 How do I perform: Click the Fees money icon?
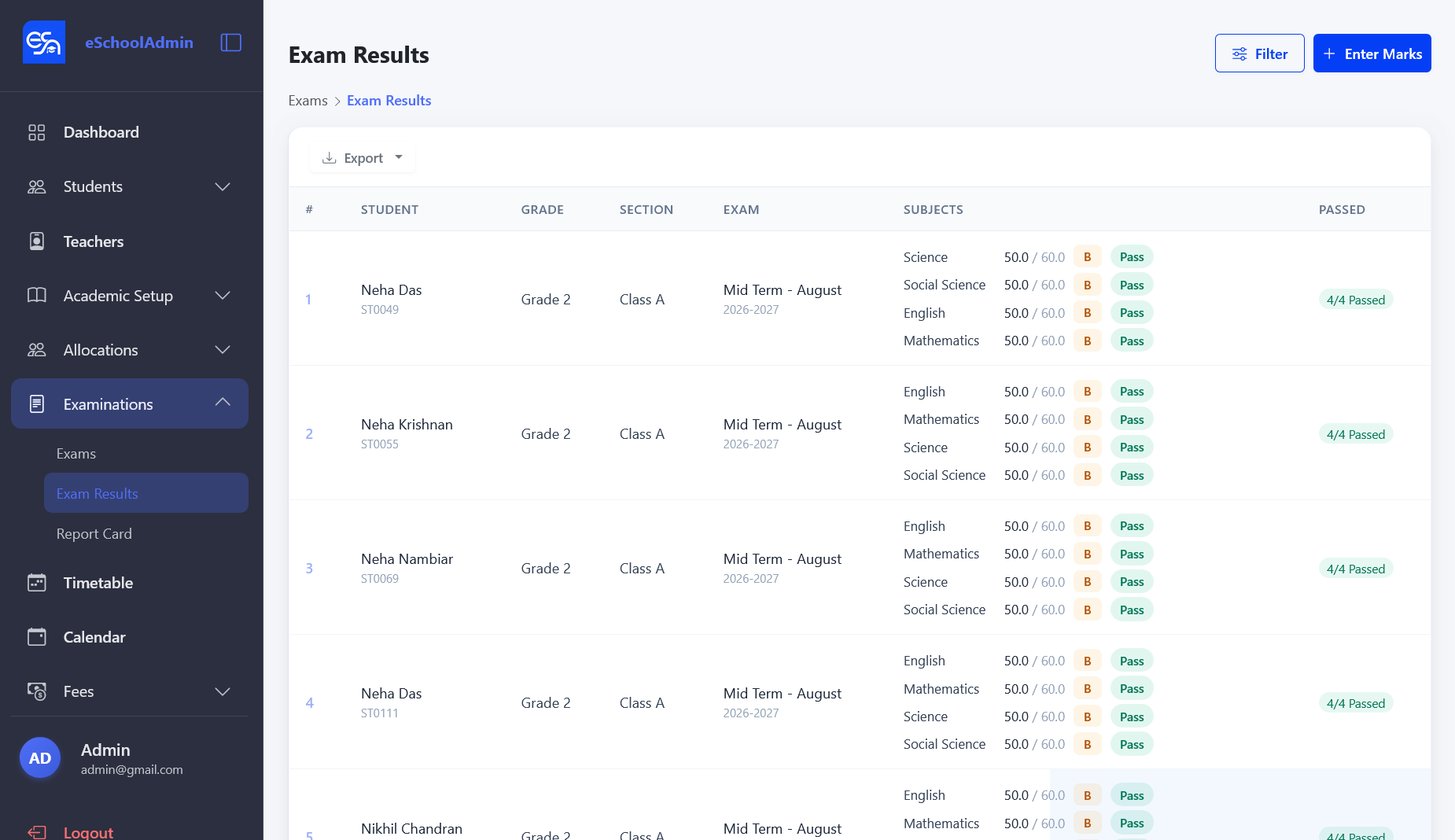coord(37,691)
